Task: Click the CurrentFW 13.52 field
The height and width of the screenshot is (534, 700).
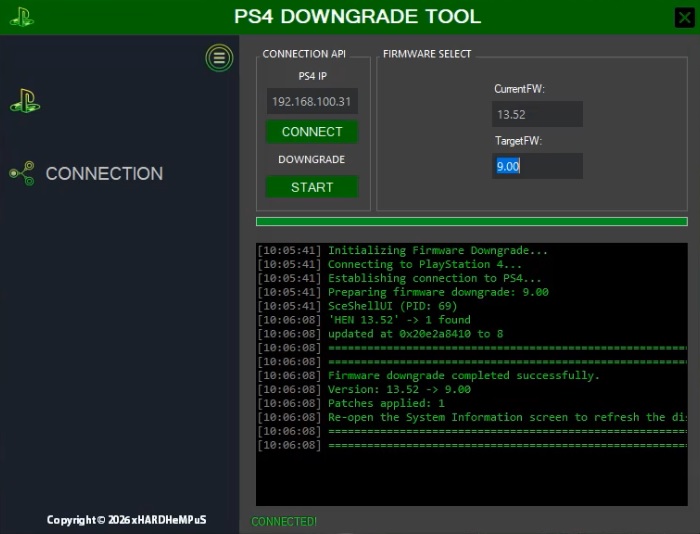Action: click(537, 114)
